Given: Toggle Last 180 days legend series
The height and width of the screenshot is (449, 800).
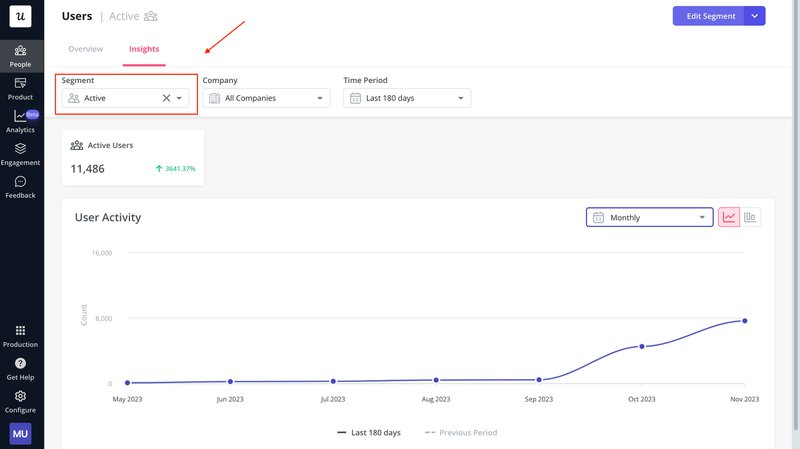Looking at the screenshot, I should point(369,432).
